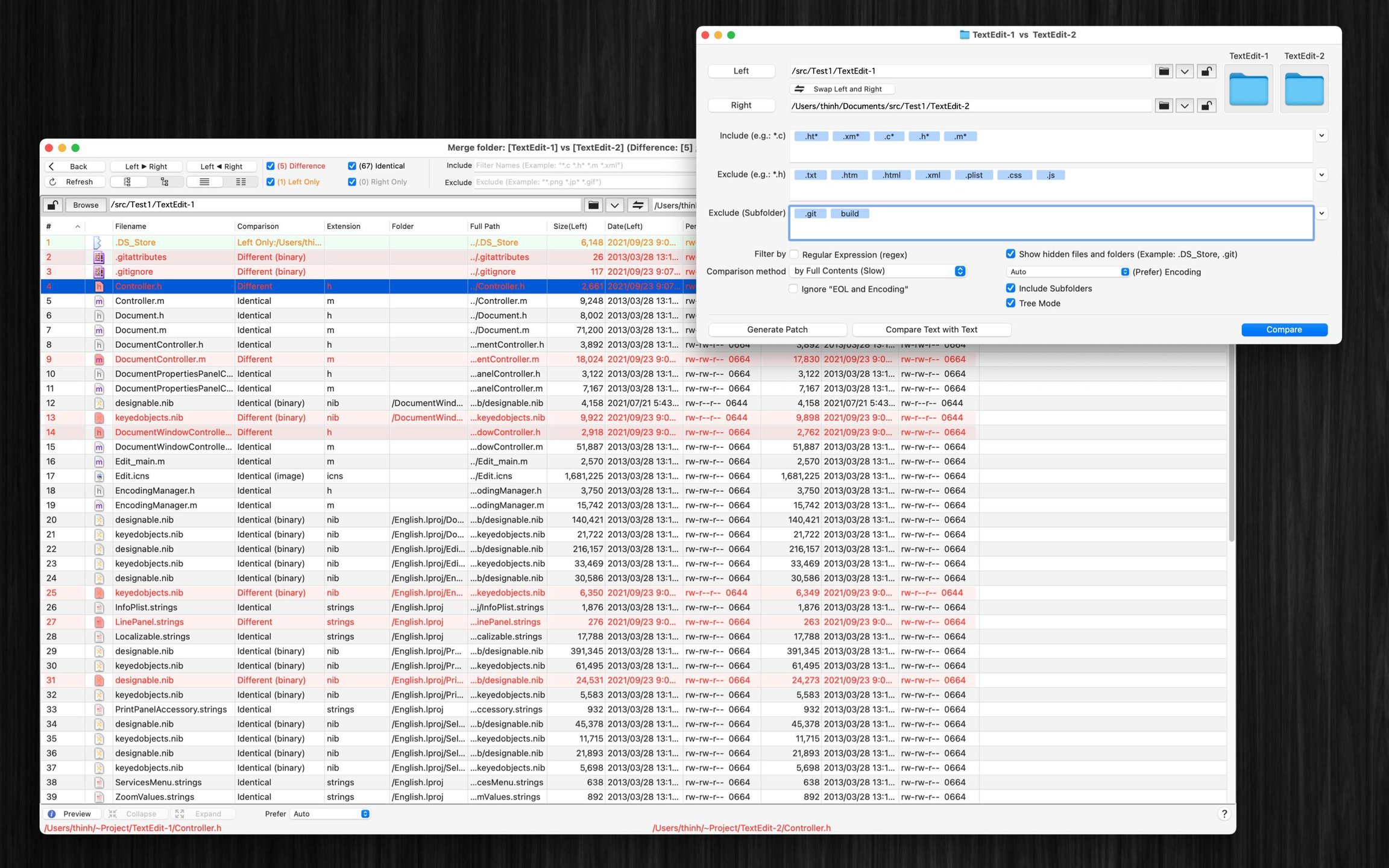This screenshot has height=868, width=1389.
Task: Click the unlock icon beside the Browse button
Action: tap(53, 205)
